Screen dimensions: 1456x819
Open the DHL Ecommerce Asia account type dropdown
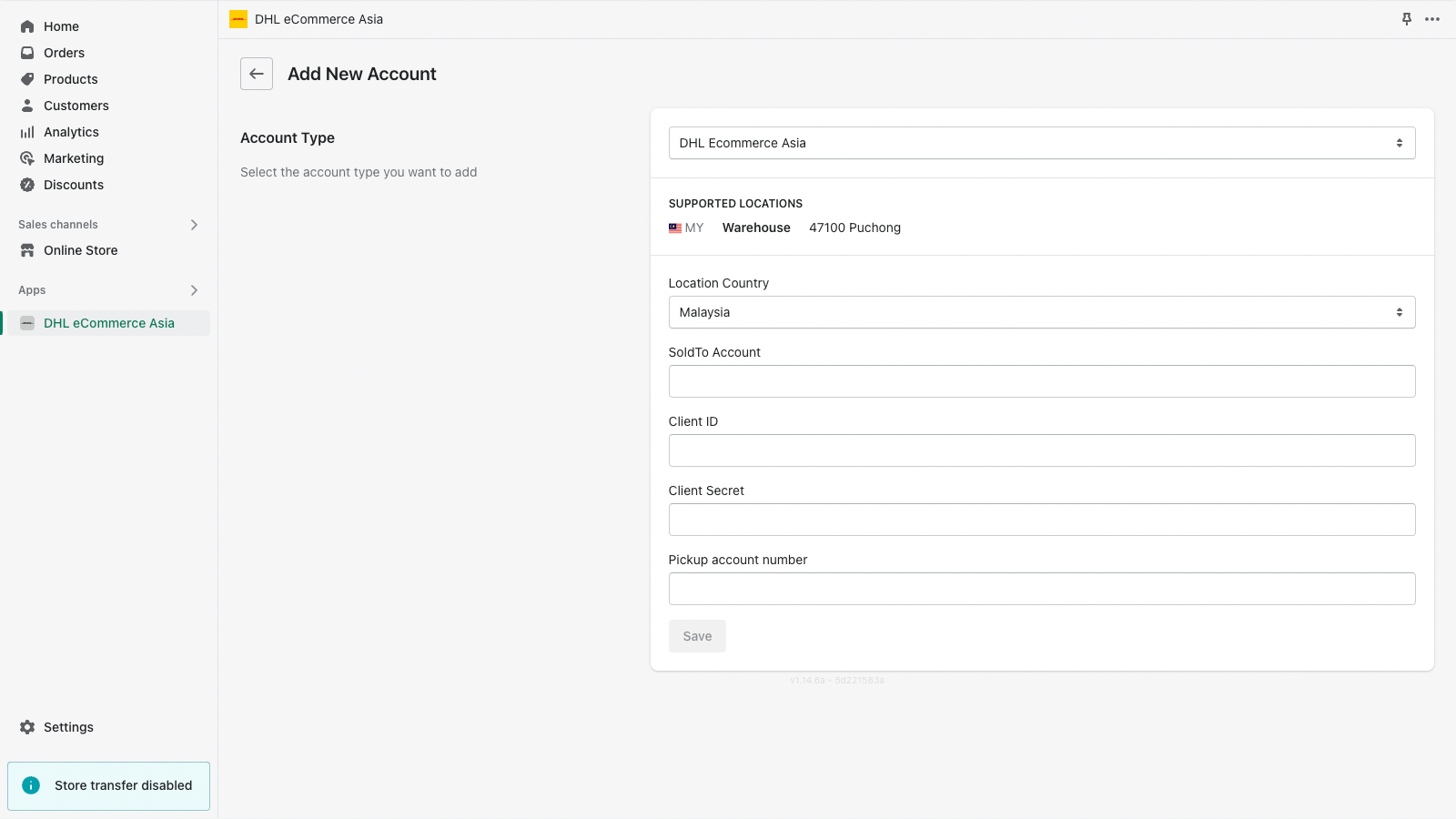coord(1042,143)
